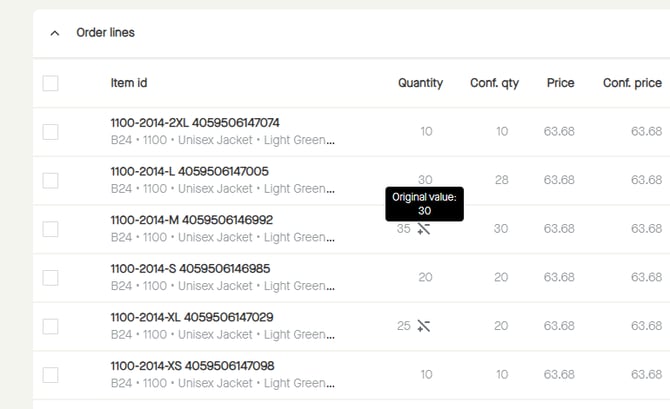Click the Order lines section title
Screen dimensions: 670x409
[x=105, y=33]
